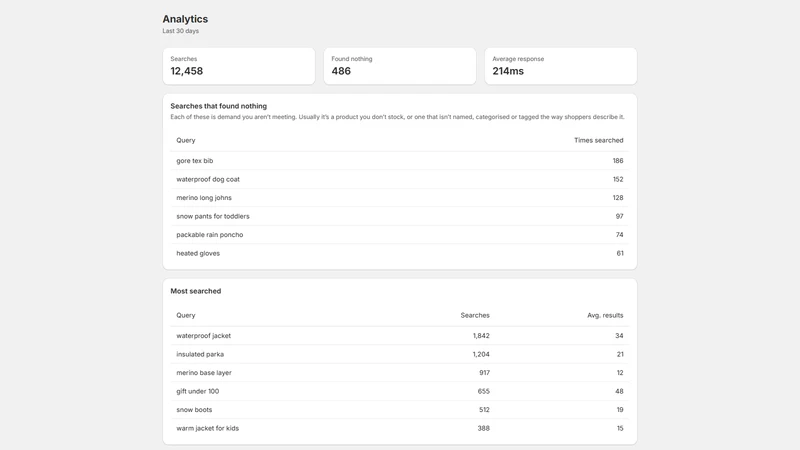
Task: Click the Average response value 214ms
Action: 508,71
